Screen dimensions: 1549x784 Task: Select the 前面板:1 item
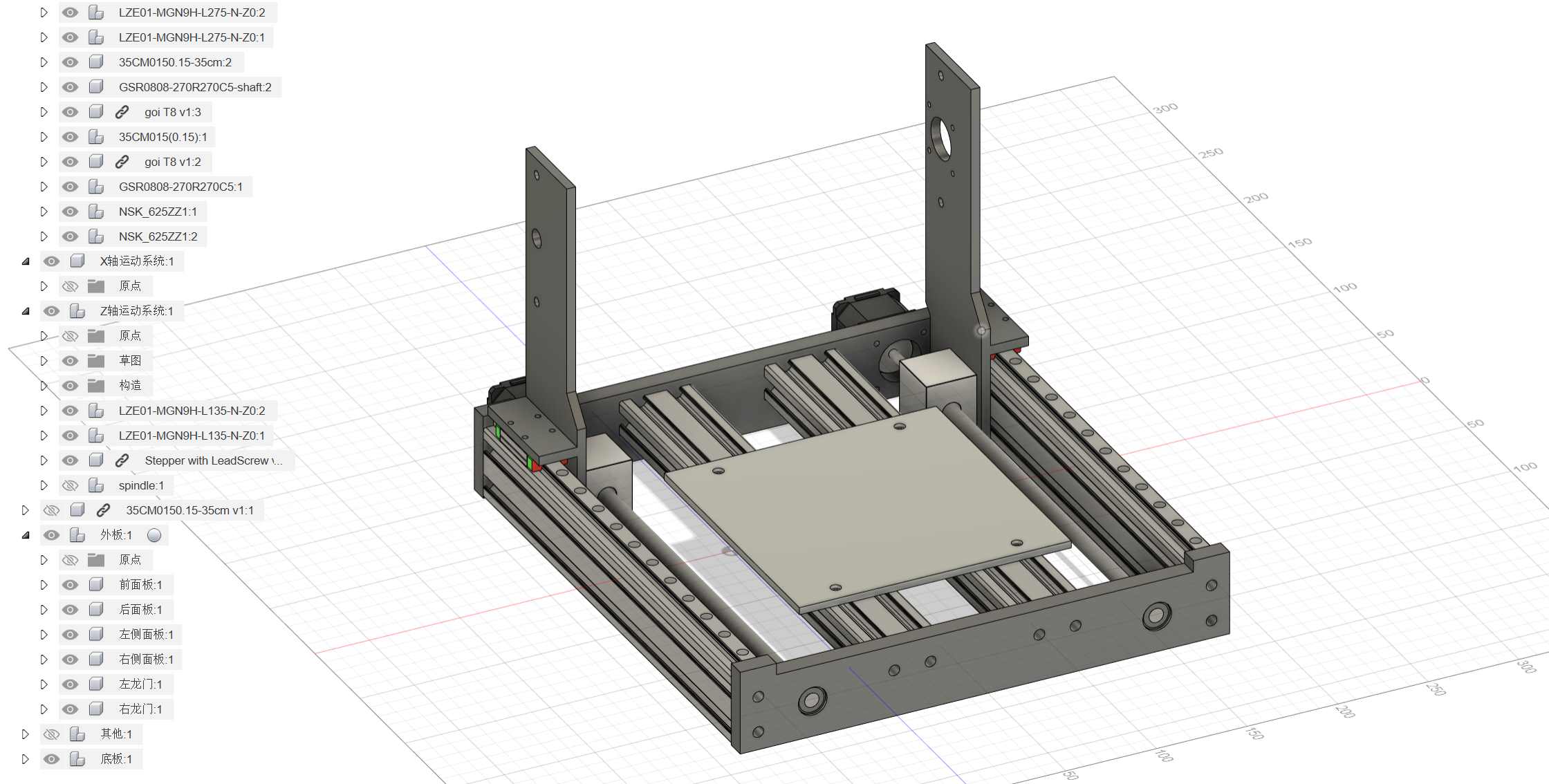pyautogui.click(x=140, y=585)
